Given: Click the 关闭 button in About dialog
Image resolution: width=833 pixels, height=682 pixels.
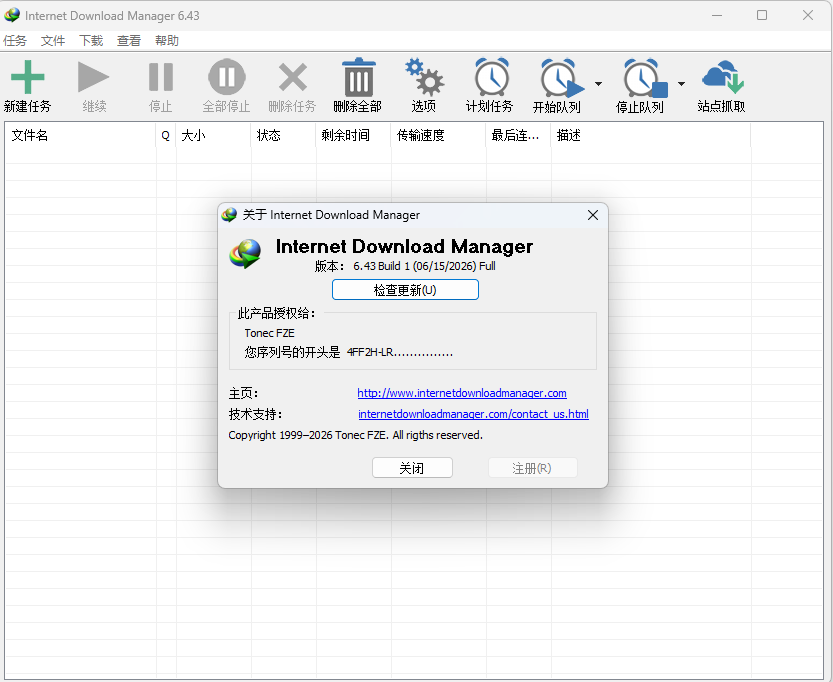Looking at the screenshot, I should (x=412, y=468).
